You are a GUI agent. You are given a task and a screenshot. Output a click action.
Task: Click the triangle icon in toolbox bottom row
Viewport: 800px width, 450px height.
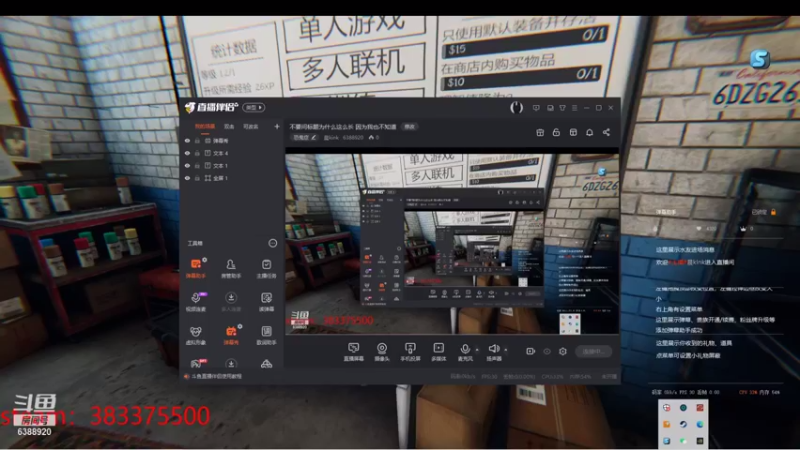click(x=266, y=364)
